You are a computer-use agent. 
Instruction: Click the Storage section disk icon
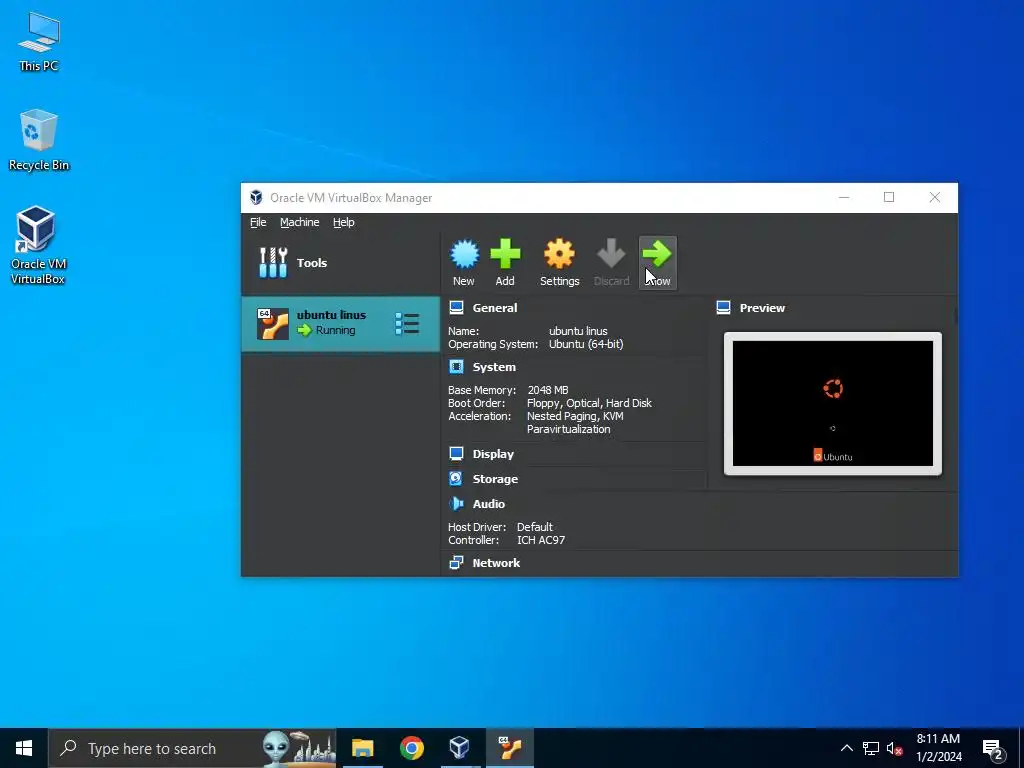(456, 479)
